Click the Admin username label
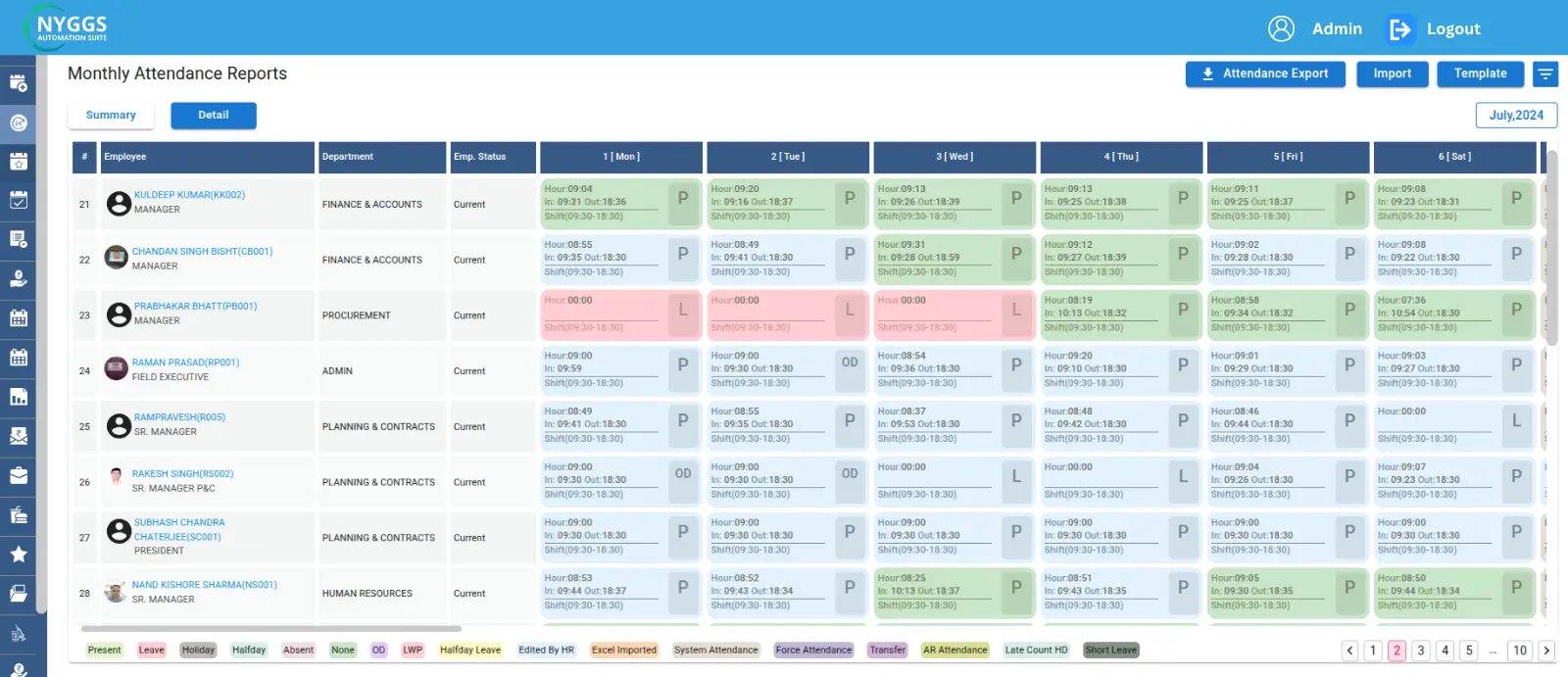 pyautogui.click(x=1337, y=29)
